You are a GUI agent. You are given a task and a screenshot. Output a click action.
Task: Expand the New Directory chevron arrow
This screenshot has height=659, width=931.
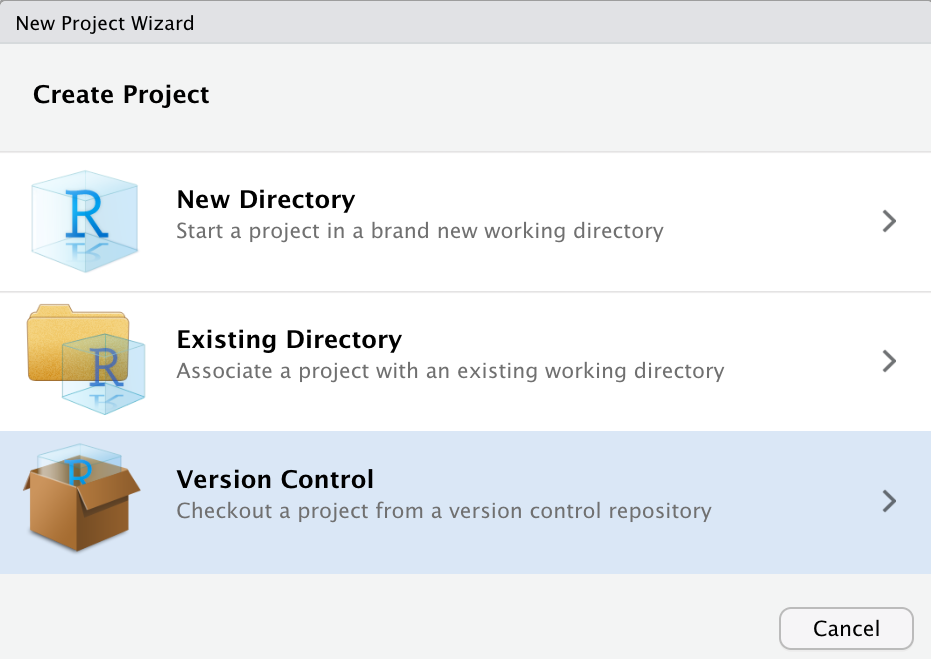889,221
